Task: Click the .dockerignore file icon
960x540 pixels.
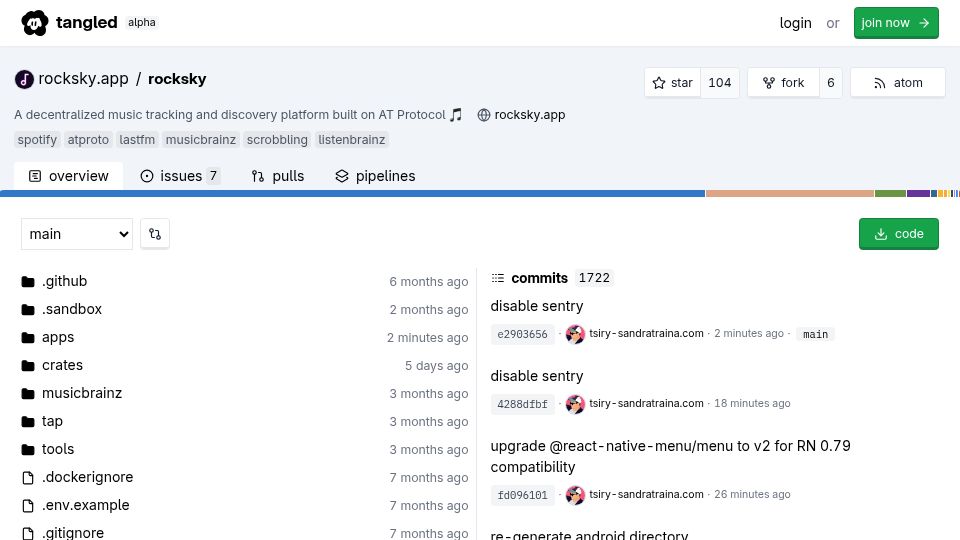Action: click(x=28, y=478)
